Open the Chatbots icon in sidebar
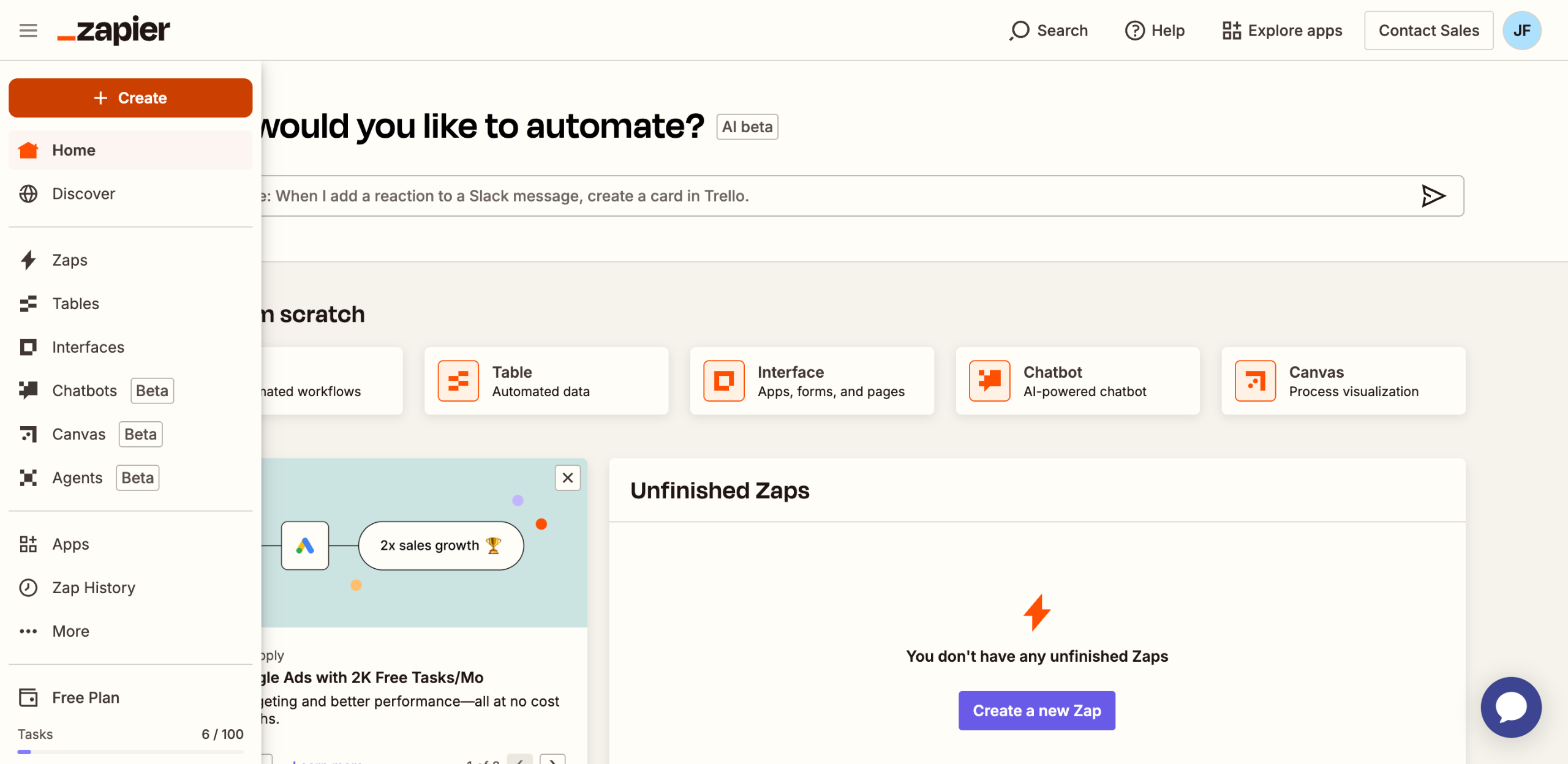1568x764 pixels. point(28,391)
